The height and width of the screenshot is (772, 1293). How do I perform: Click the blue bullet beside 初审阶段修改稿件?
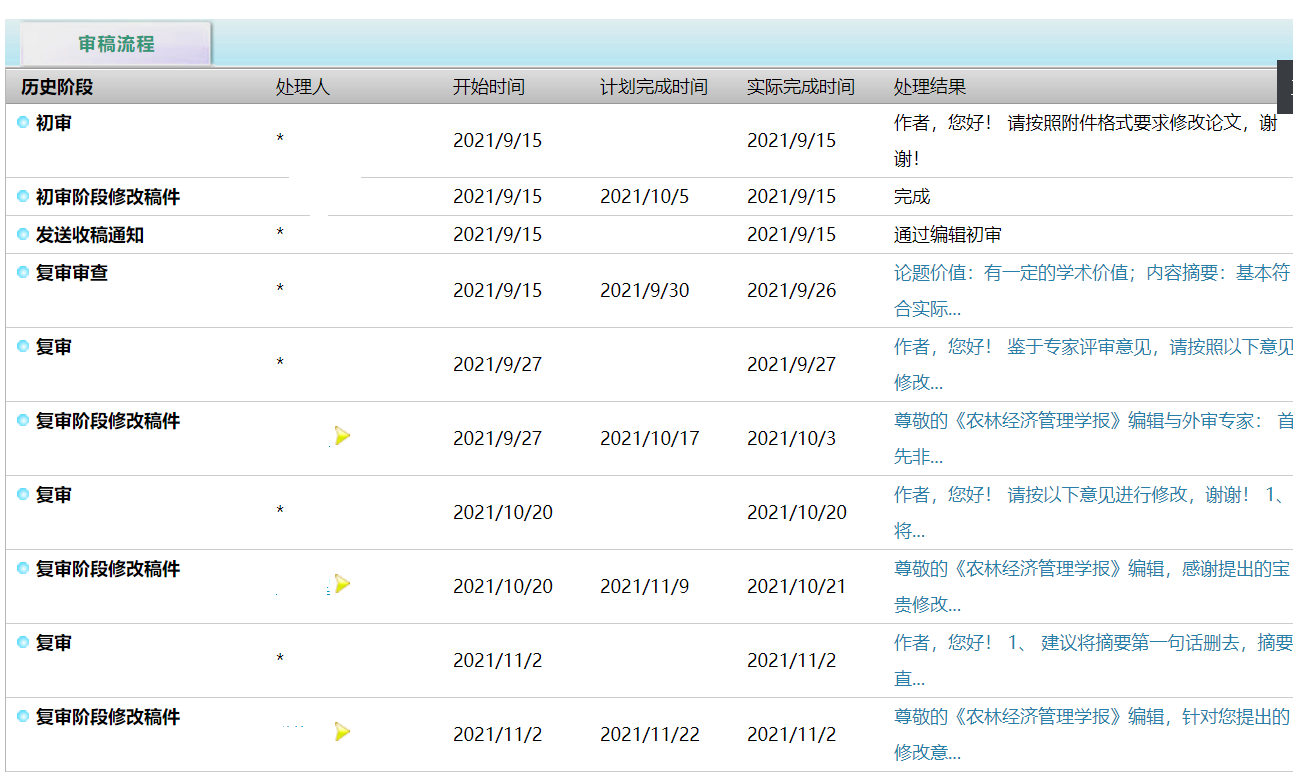point(23,196)
